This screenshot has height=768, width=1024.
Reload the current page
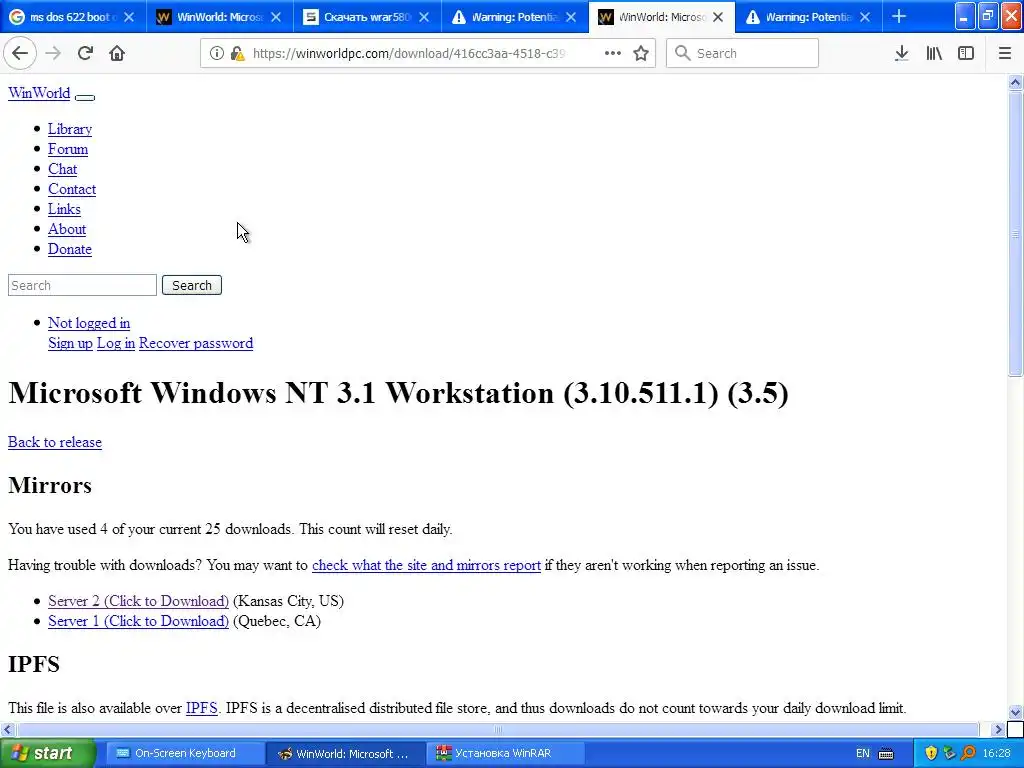(85, 54)
